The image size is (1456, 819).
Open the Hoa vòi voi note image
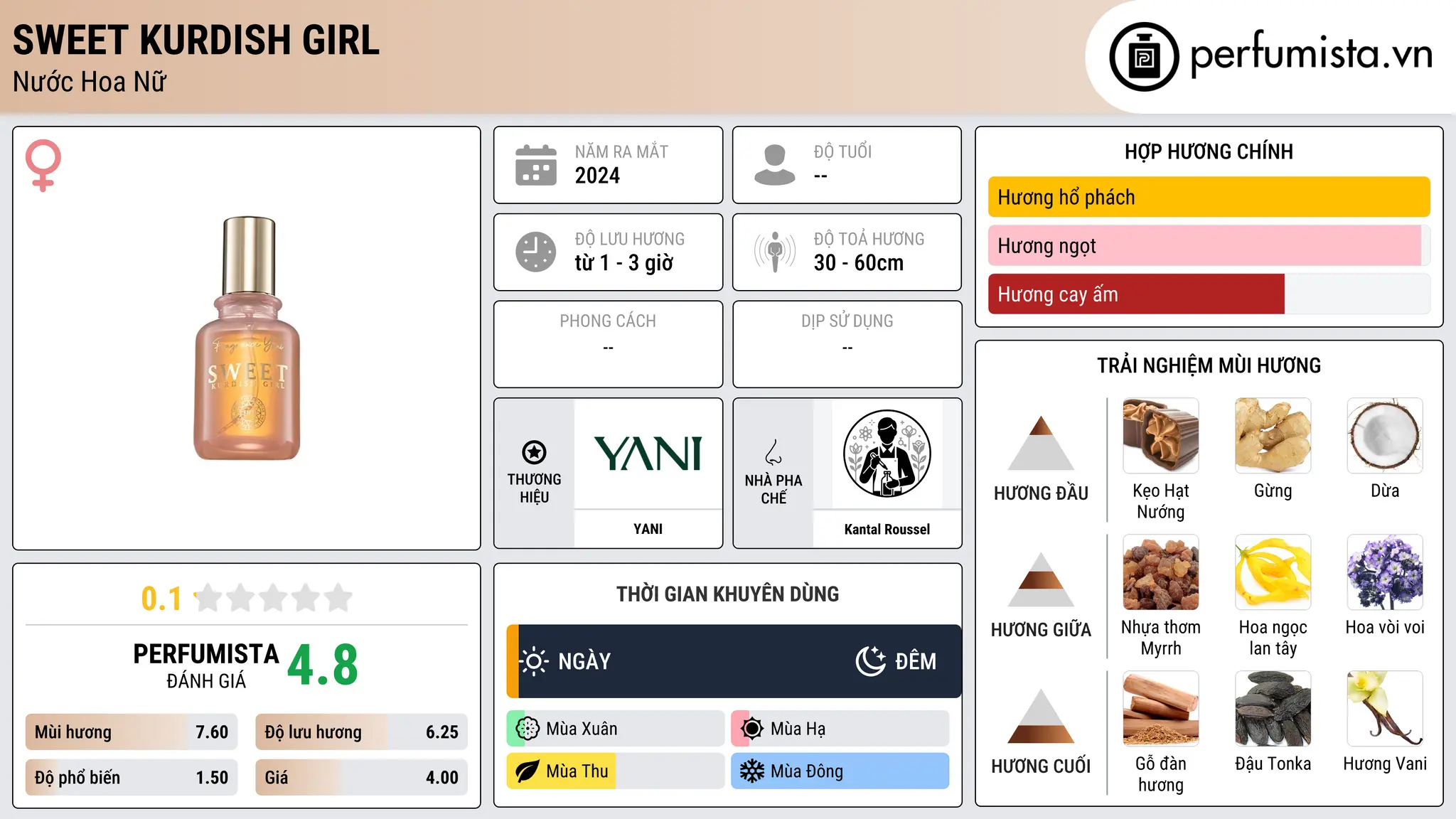click(1385, 572)
